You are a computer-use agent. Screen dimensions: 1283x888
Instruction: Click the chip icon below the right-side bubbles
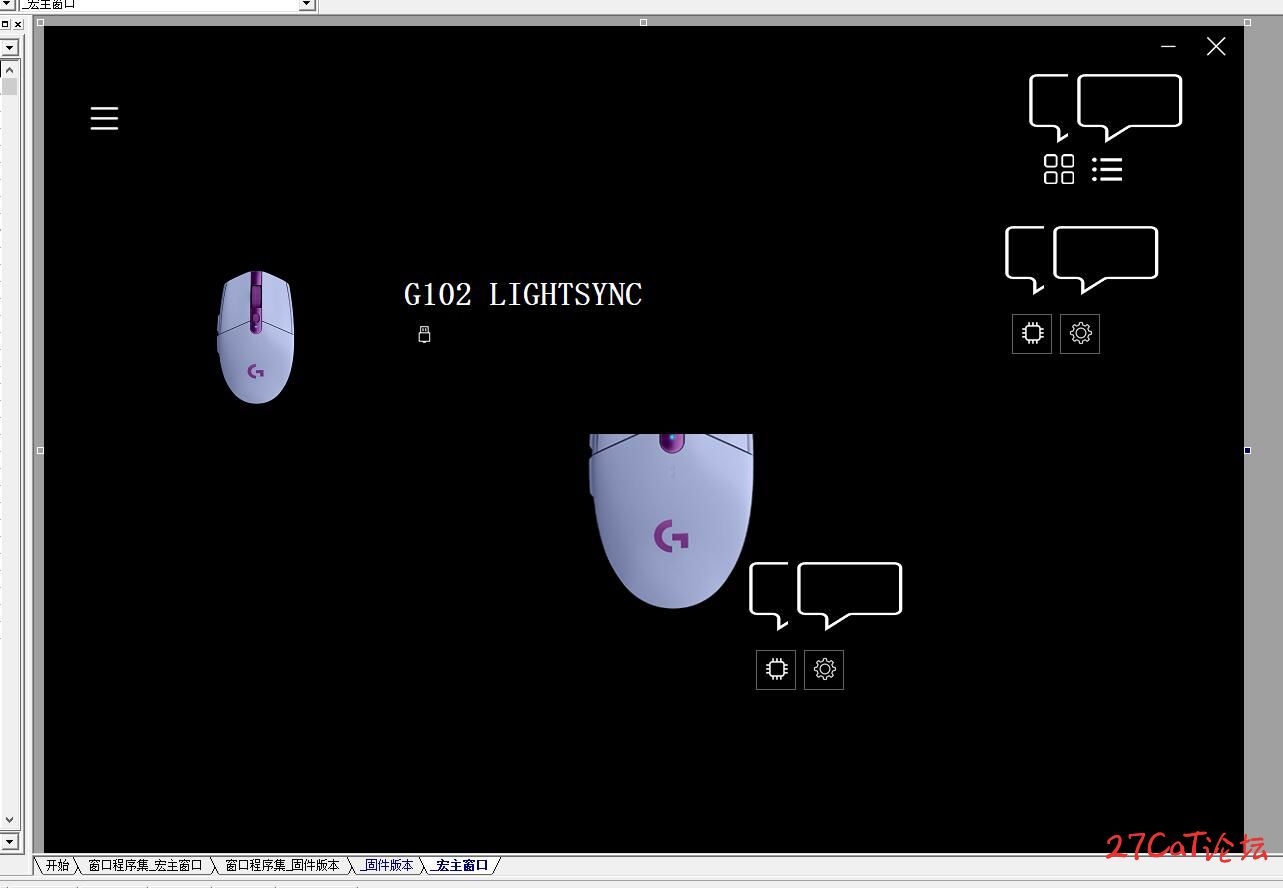point(1032,333)
